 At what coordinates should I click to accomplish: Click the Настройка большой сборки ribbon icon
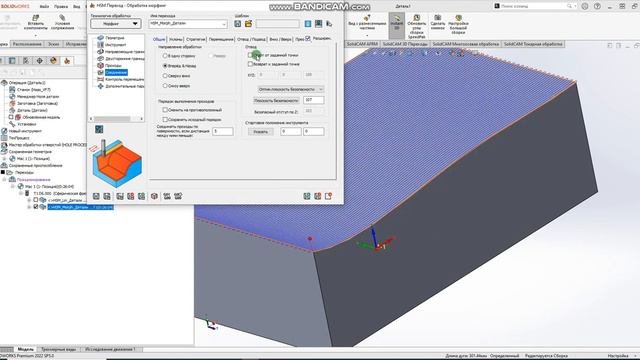click(x=458, y=24)
